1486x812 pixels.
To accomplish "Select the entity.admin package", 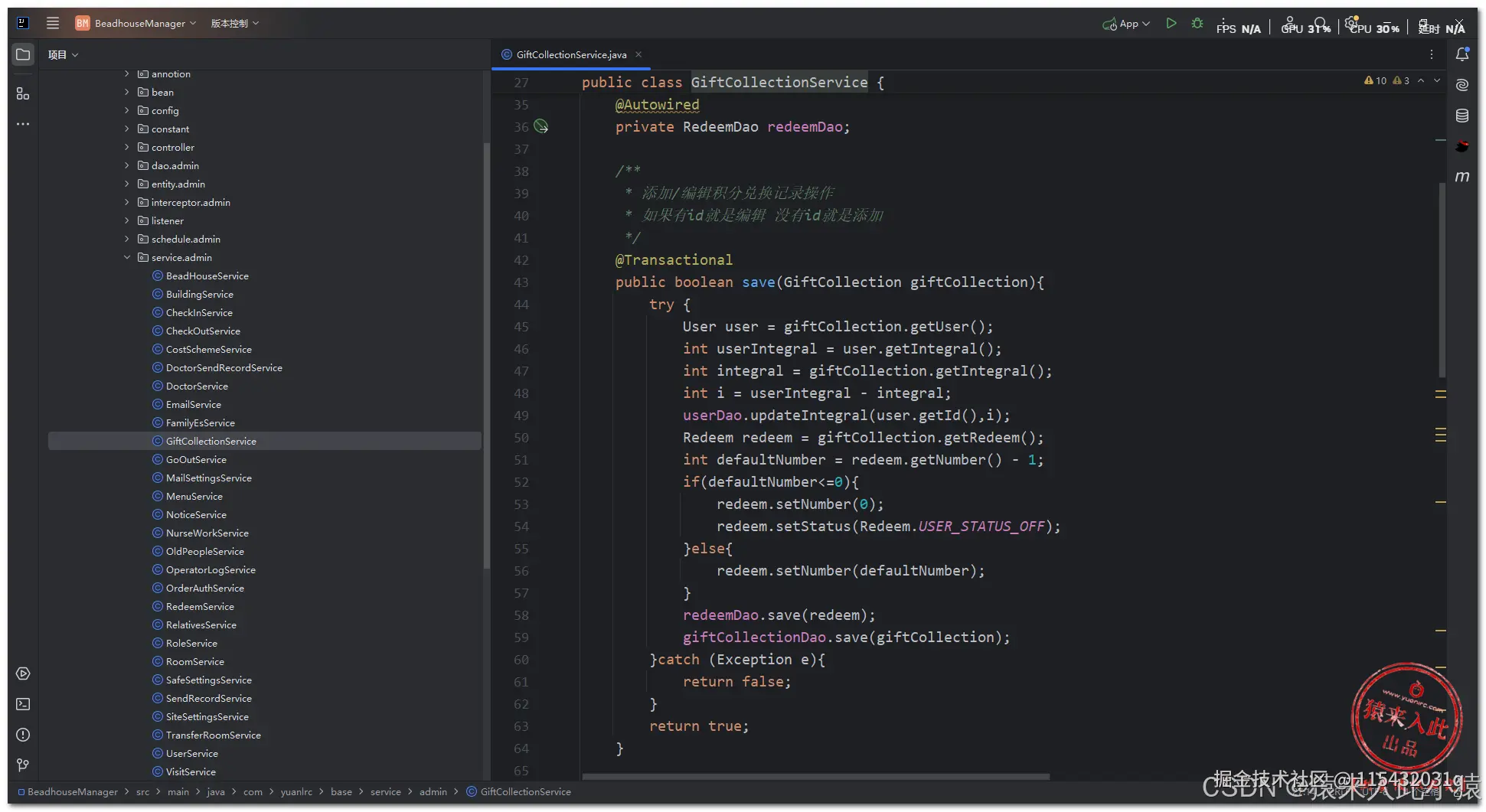I will pos(178,184).
